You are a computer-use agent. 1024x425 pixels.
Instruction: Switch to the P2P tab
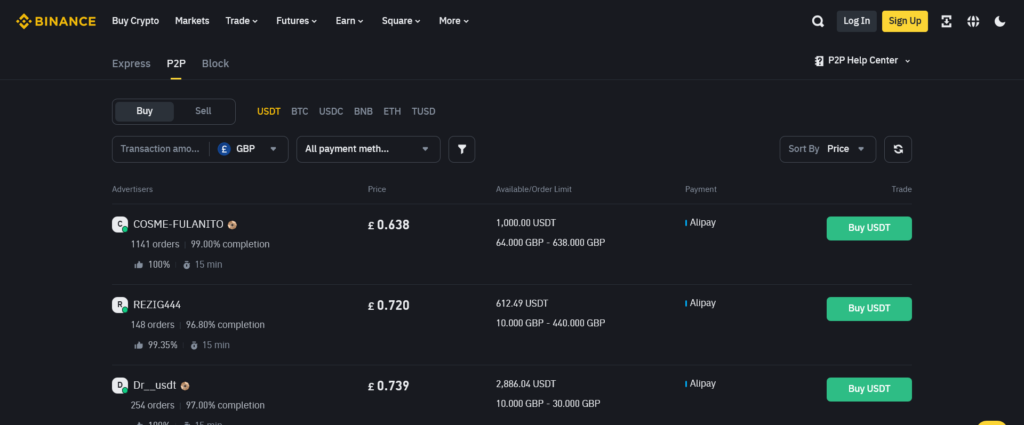click(176, 63)
